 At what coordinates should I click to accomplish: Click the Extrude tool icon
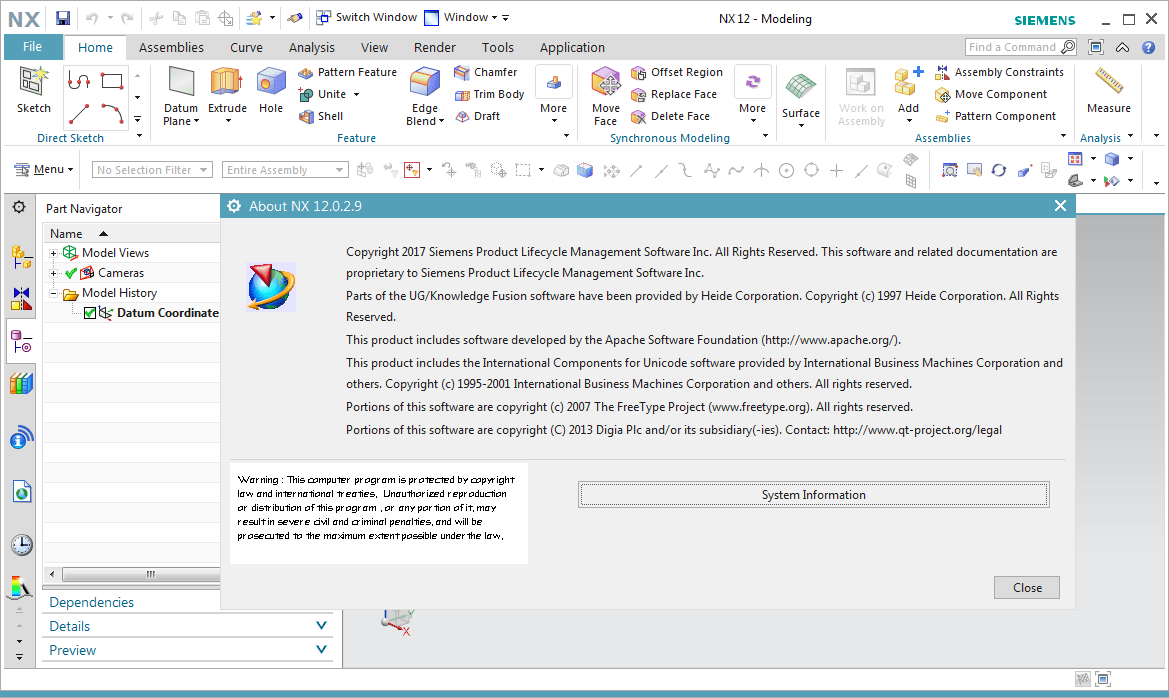click(227, 81)
